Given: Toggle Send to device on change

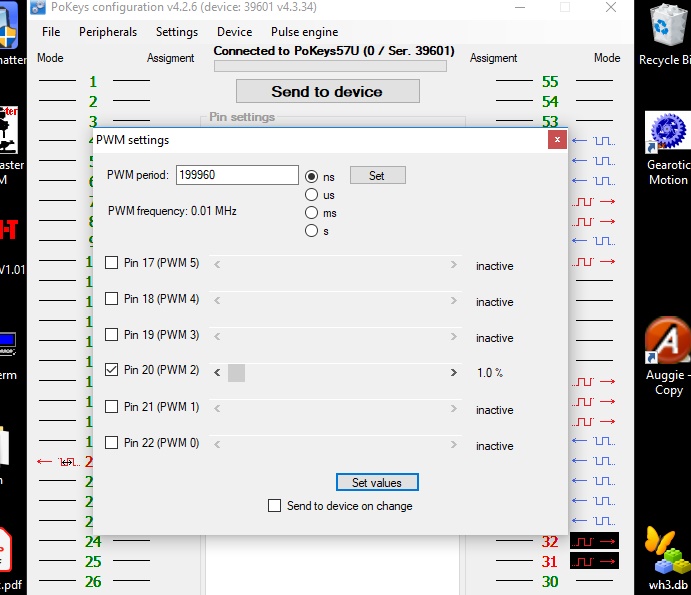Looking at the screenshot, I should tap(275, 506).
